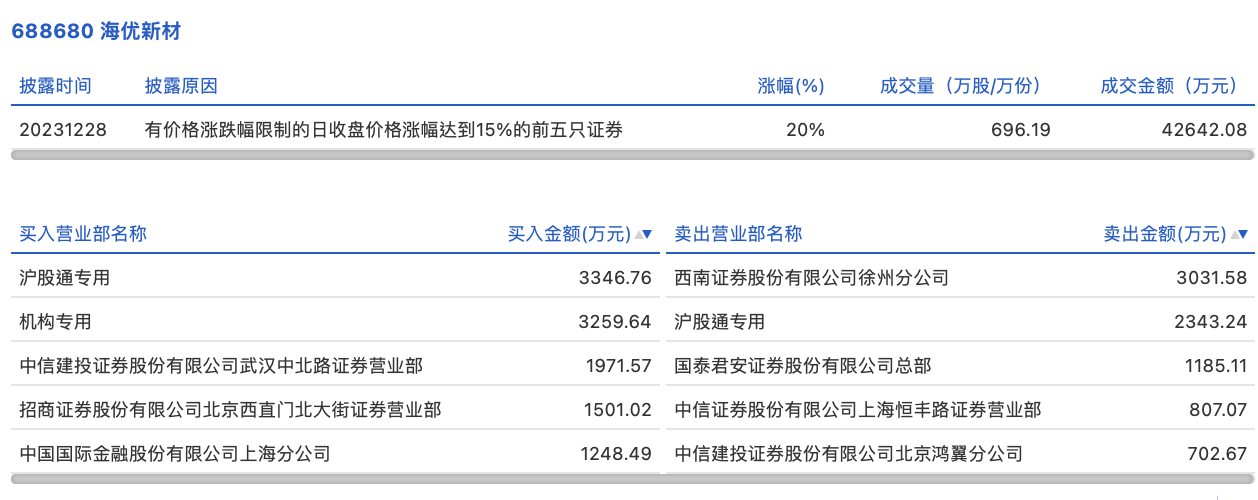Click the bottom horizontal scrollbar under broker tables
This screenshot has width=1258, height=500.
tap(632, 478)
